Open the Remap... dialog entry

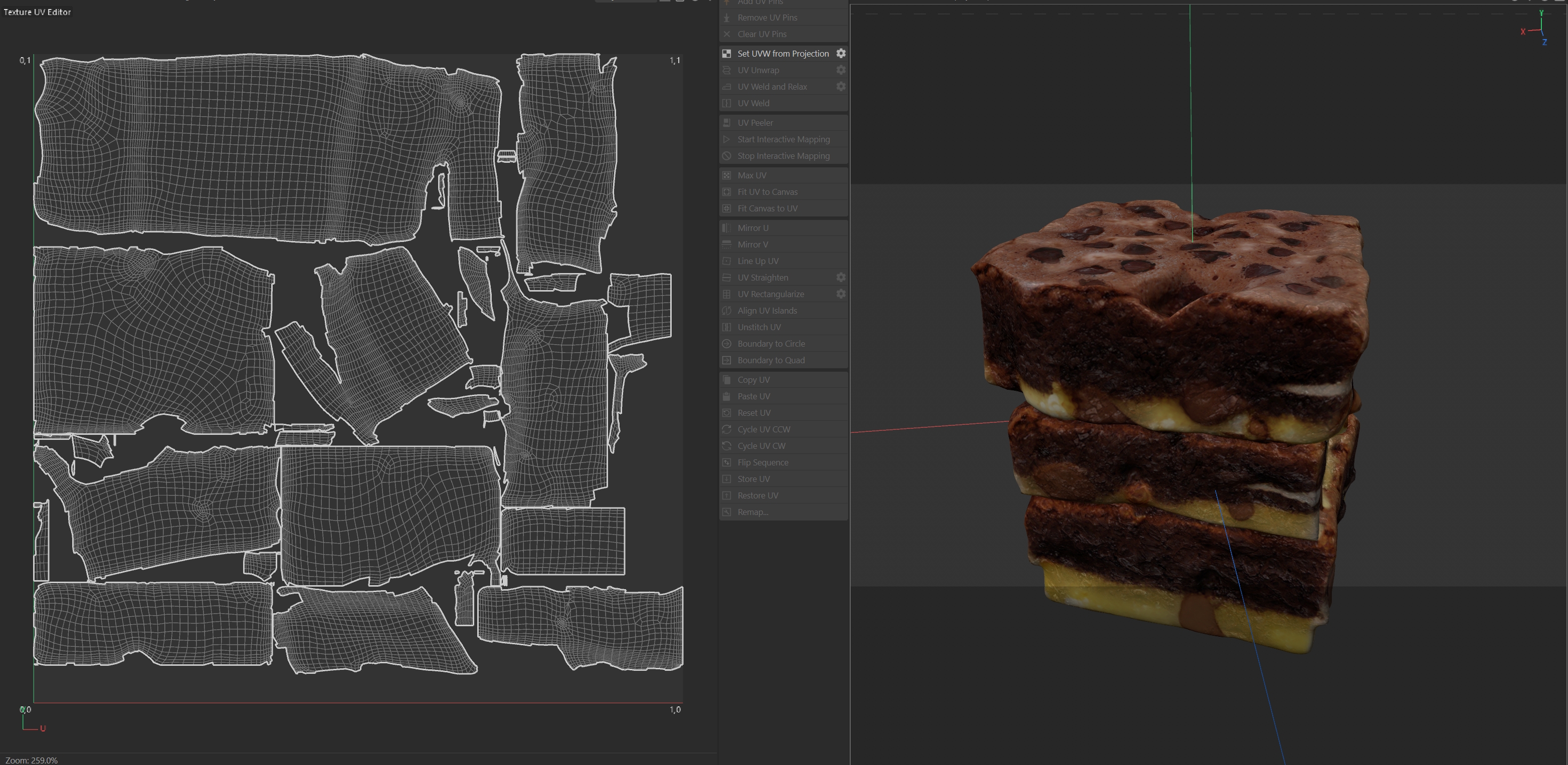752,512
